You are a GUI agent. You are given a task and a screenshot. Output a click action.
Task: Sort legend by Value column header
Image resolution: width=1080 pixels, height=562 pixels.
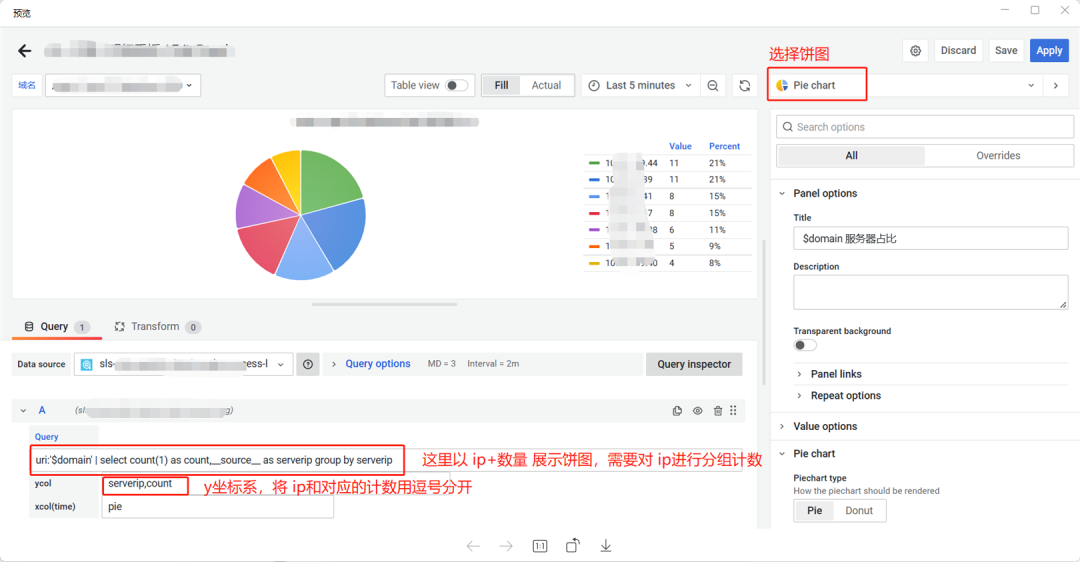pos(680,146)
